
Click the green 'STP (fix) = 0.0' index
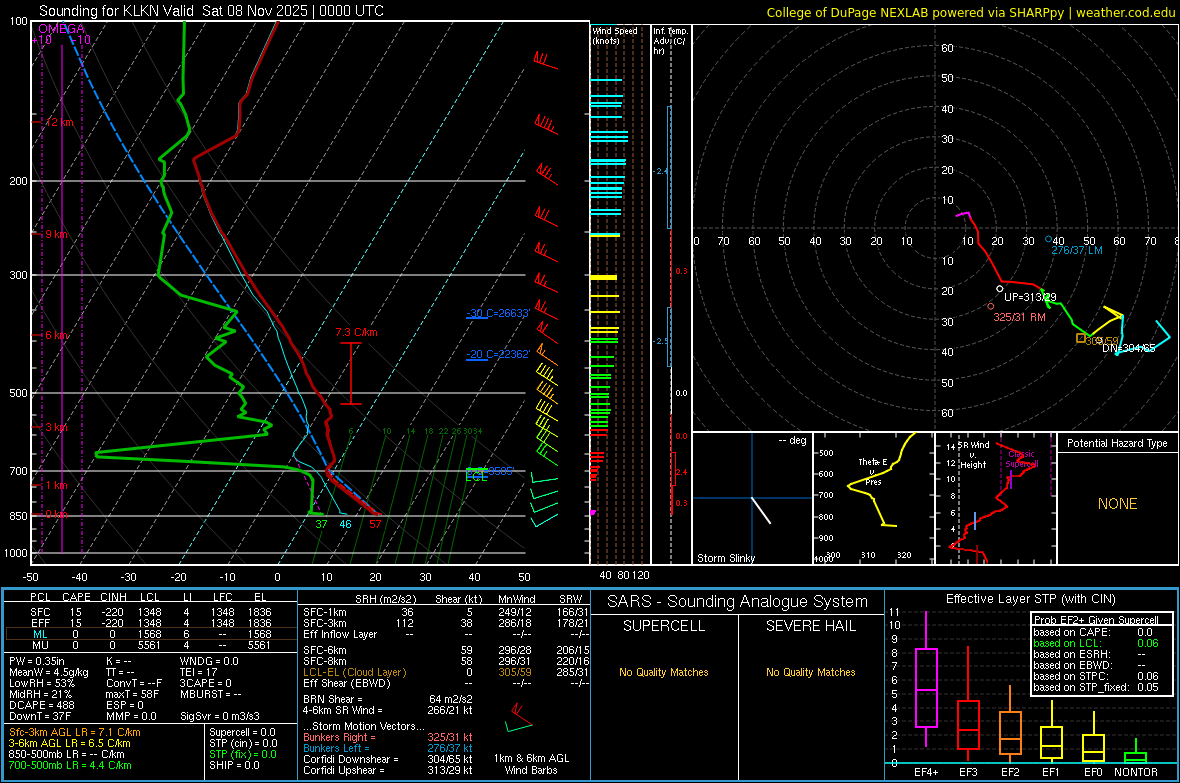(243, 754)
